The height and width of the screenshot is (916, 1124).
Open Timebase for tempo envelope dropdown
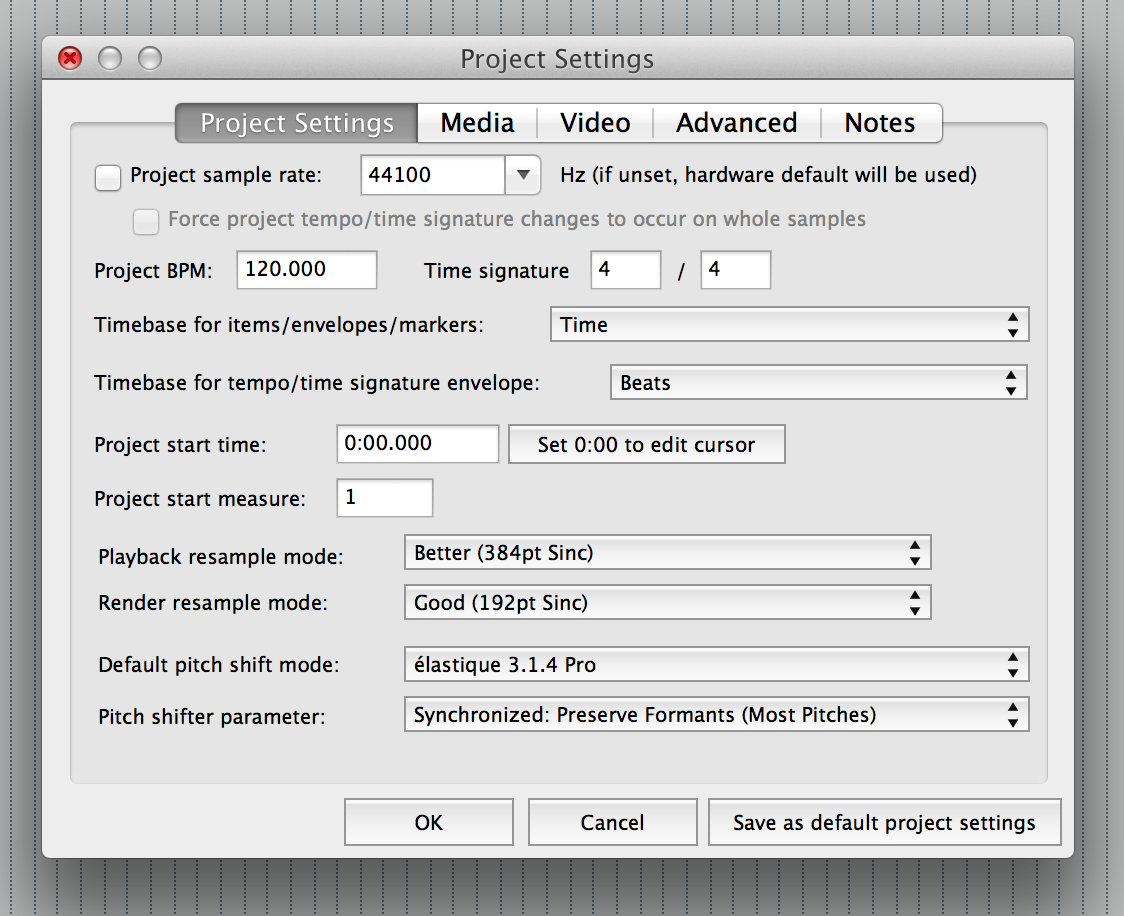(x=818, y=383)
